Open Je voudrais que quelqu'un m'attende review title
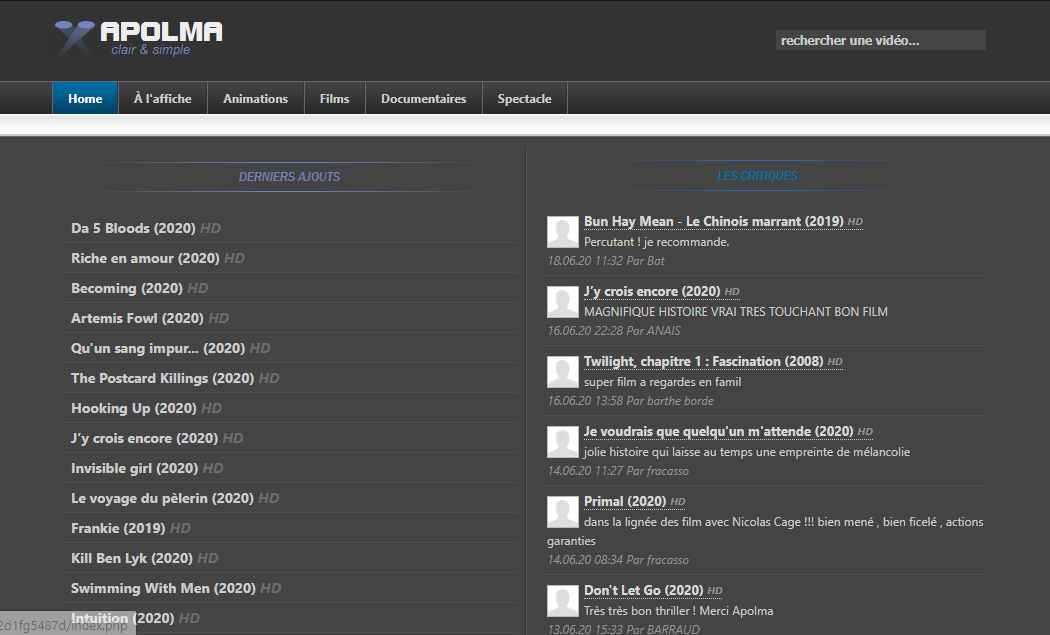 [718, 431]
